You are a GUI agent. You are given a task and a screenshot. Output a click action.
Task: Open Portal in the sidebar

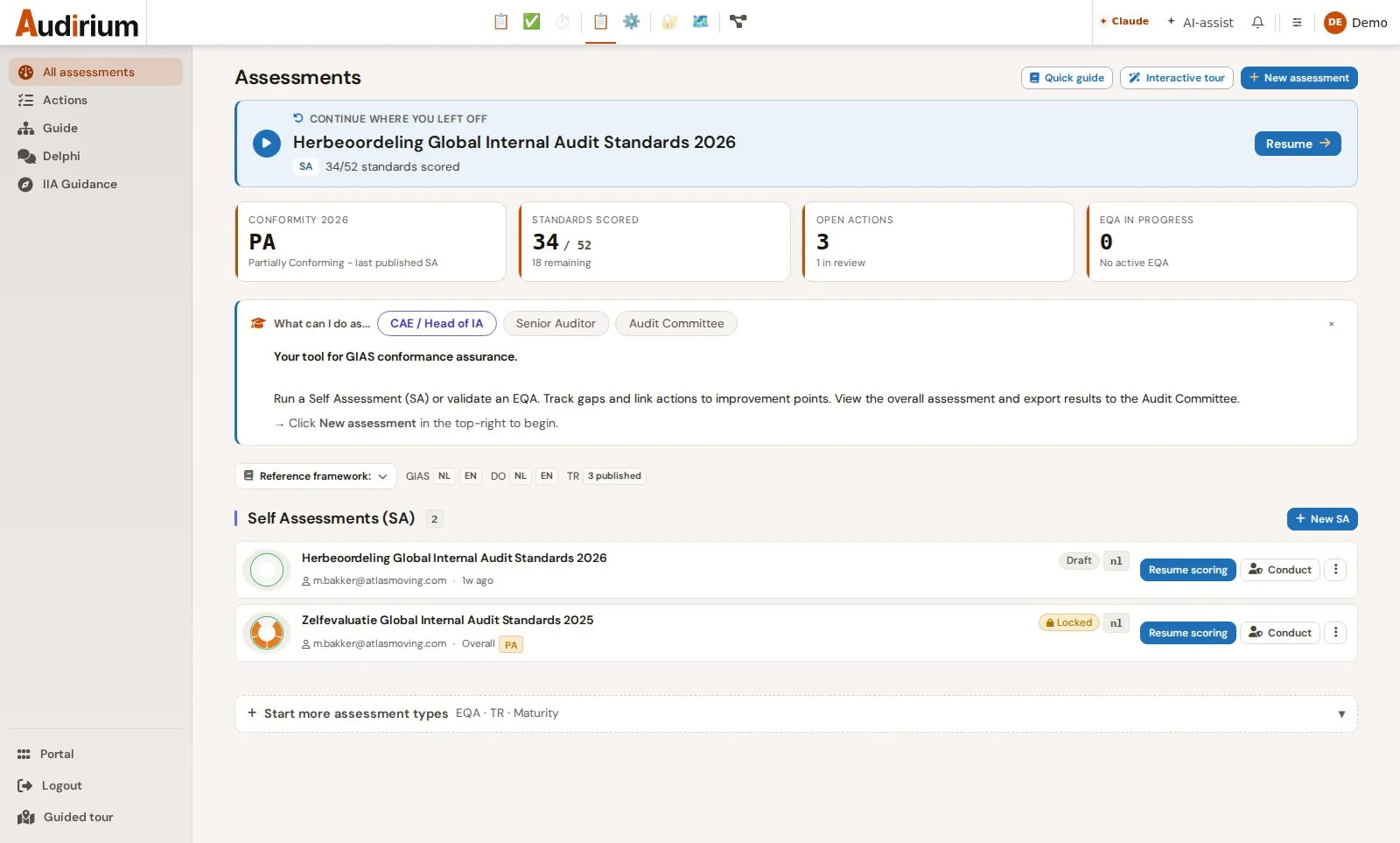coord(95,754)
